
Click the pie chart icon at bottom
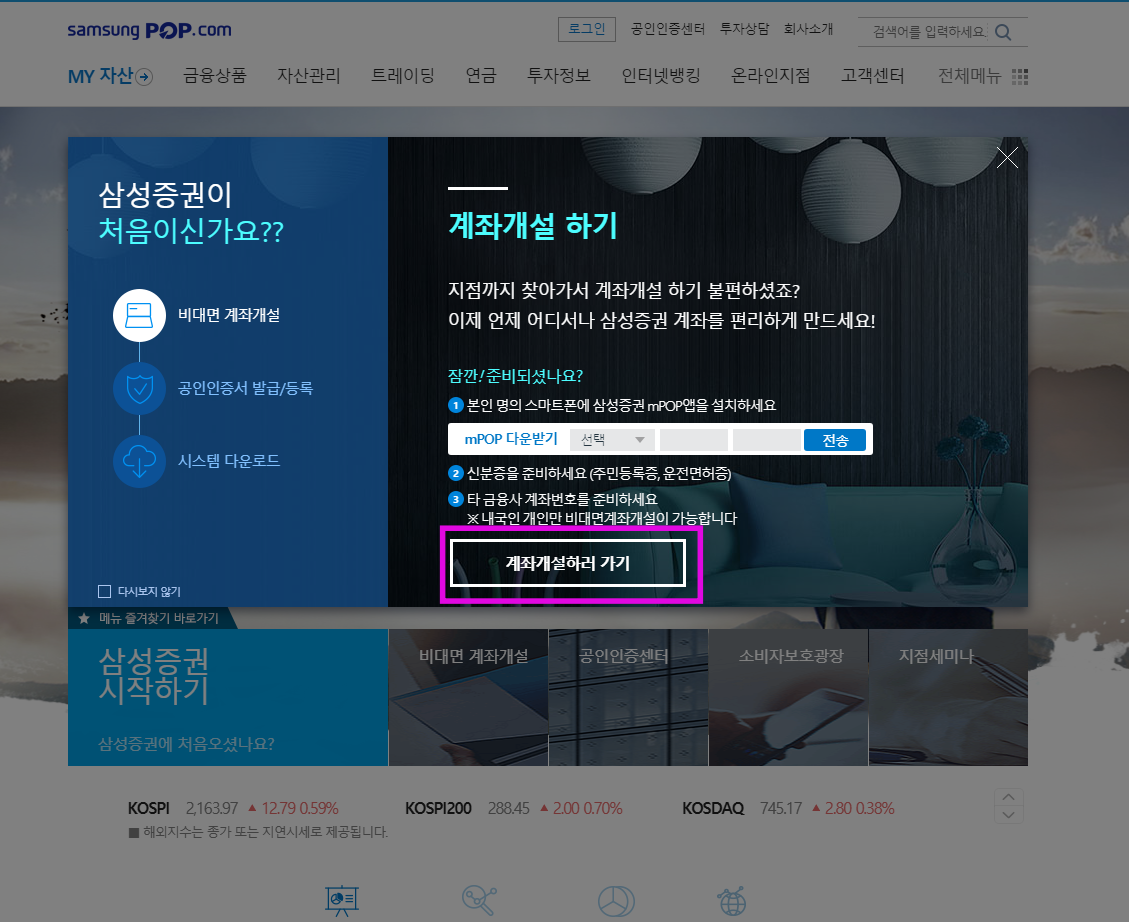coord(616,901)
